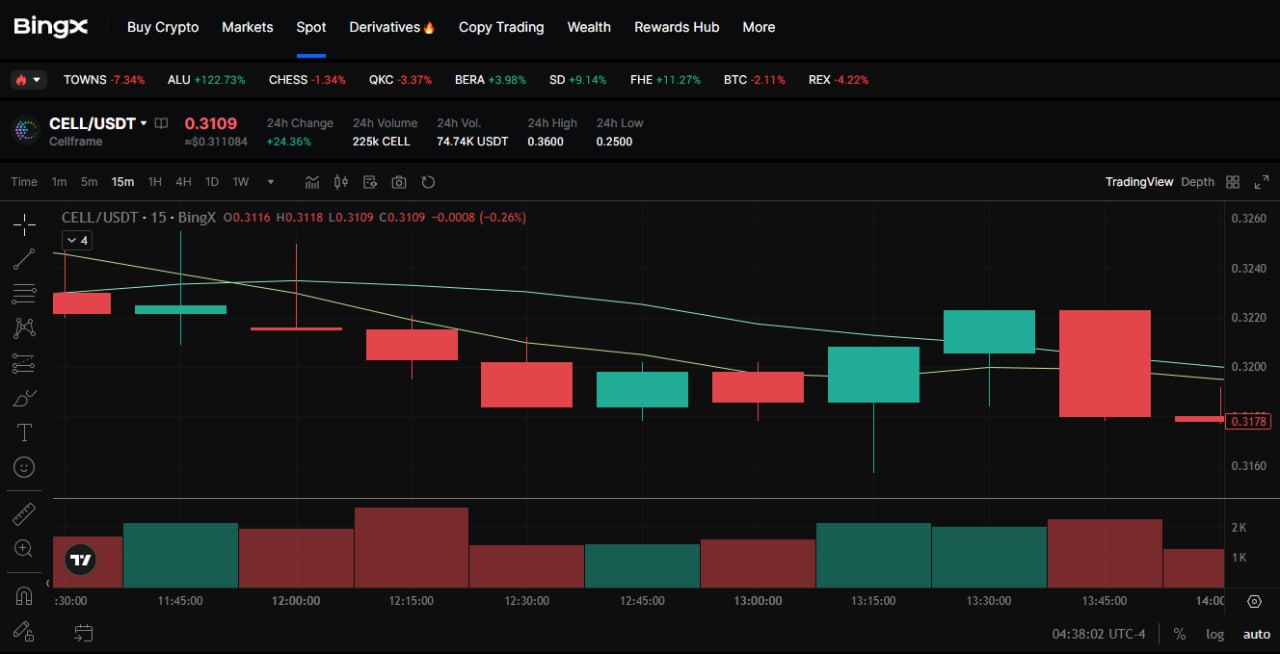
Task: Click the BTC ticker in hot list
Action: coord(735,80)
